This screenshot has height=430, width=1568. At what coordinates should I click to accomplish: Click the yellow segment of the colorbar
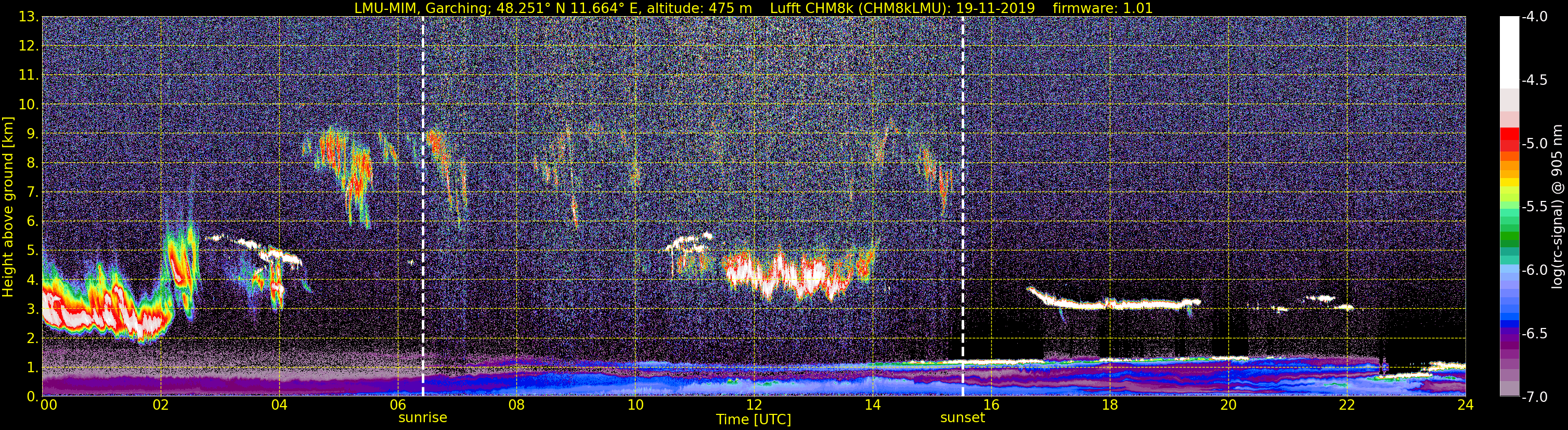coord(1510,183)
